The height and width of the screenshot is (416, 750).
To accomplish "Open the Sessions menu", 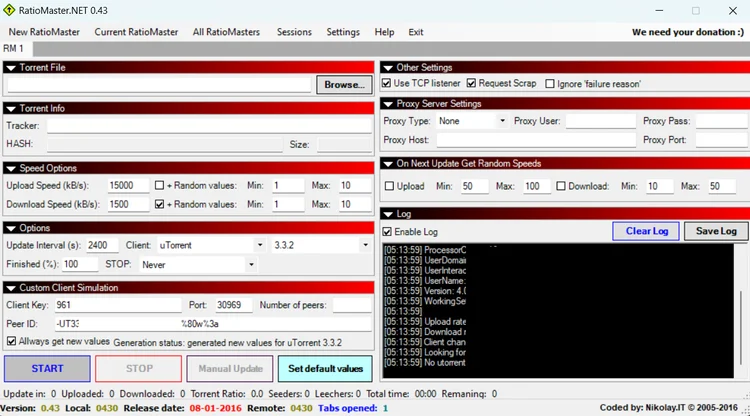I will 294,32.
